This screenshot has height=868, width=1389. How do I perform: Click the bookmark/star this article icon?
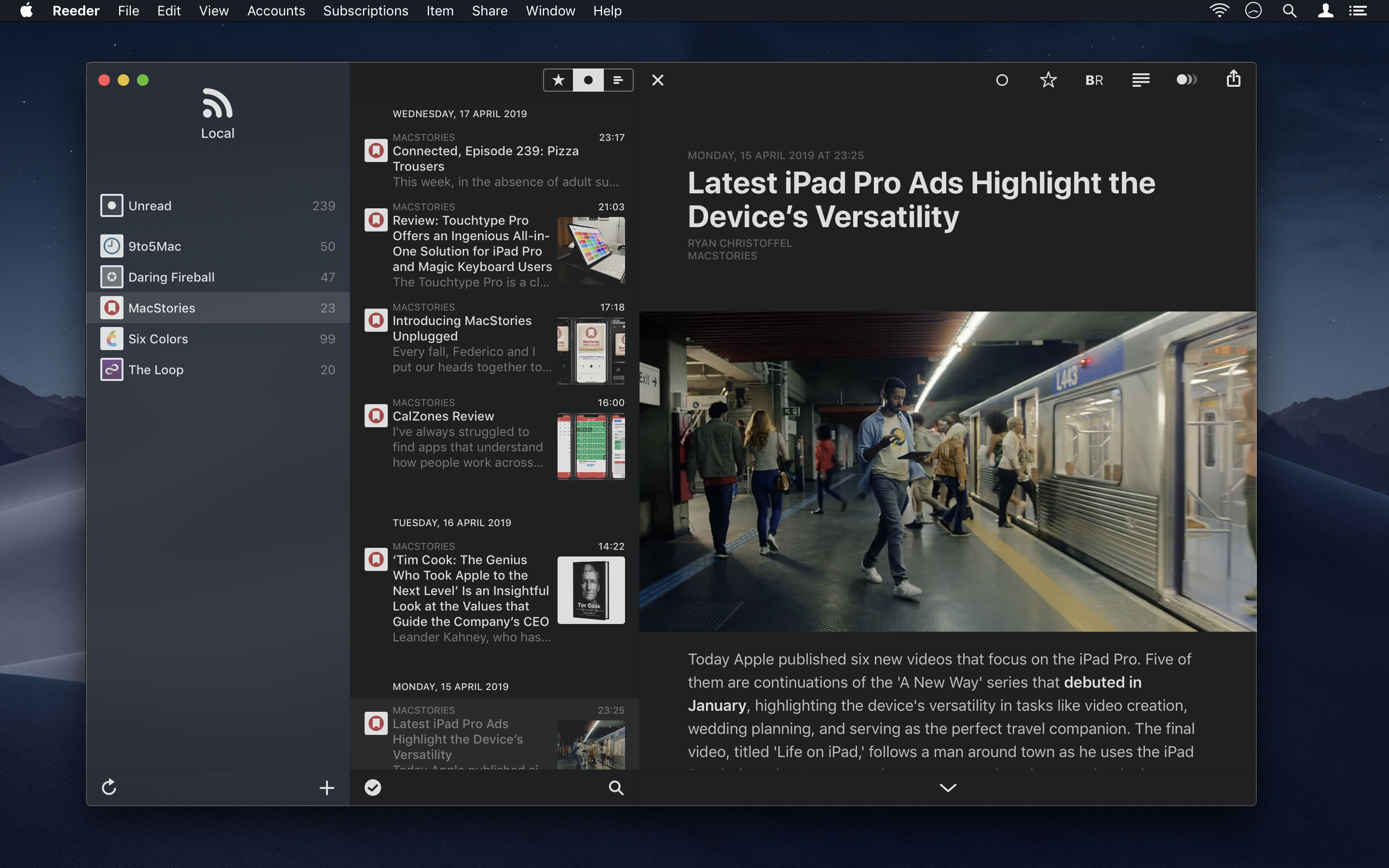[x=1047, y=79]
